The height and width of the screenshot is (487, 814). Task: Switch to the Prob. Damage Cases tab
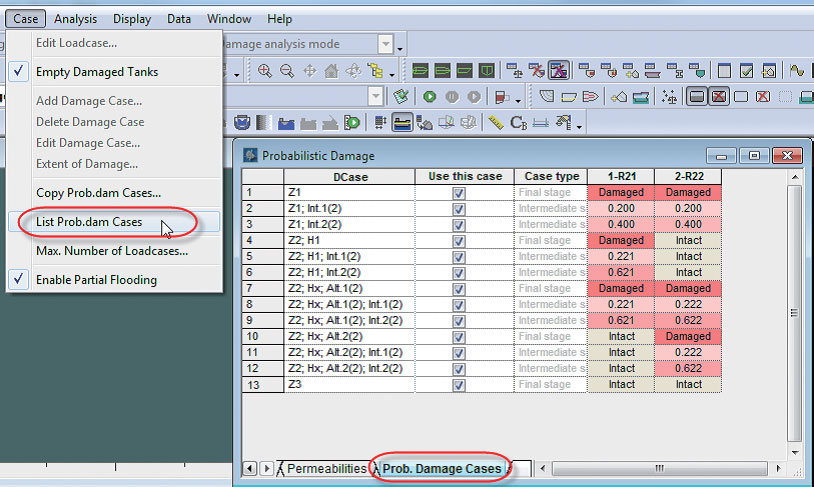442,468
